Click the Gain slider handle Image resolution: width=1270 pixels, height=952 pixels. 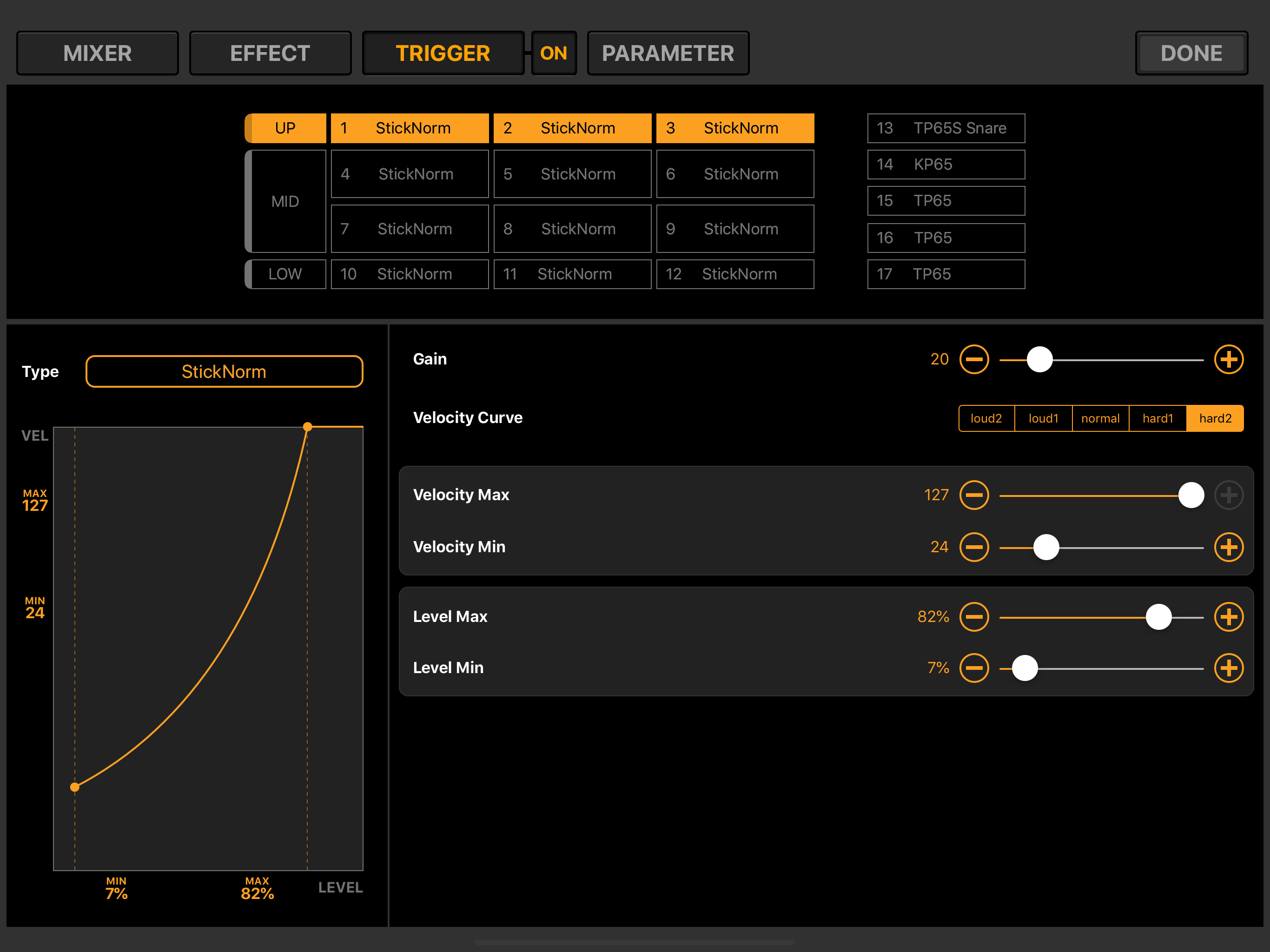pos(1039,359)
